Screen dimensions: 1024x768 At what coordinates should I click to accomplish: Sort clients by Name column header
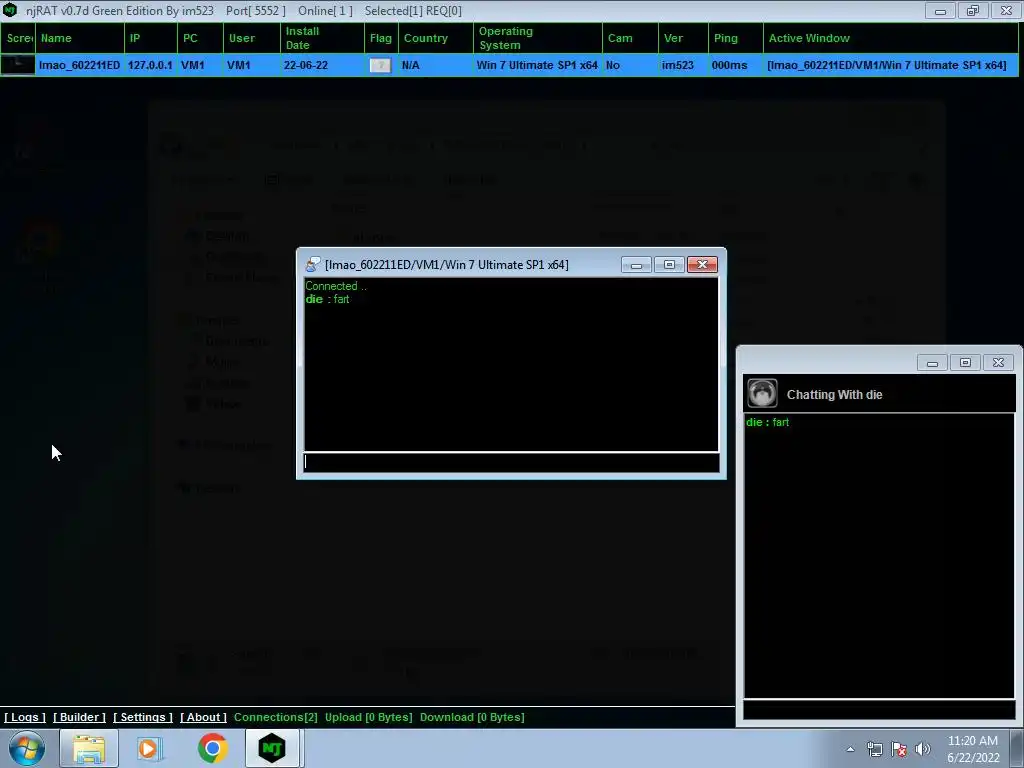coord(80,38)
